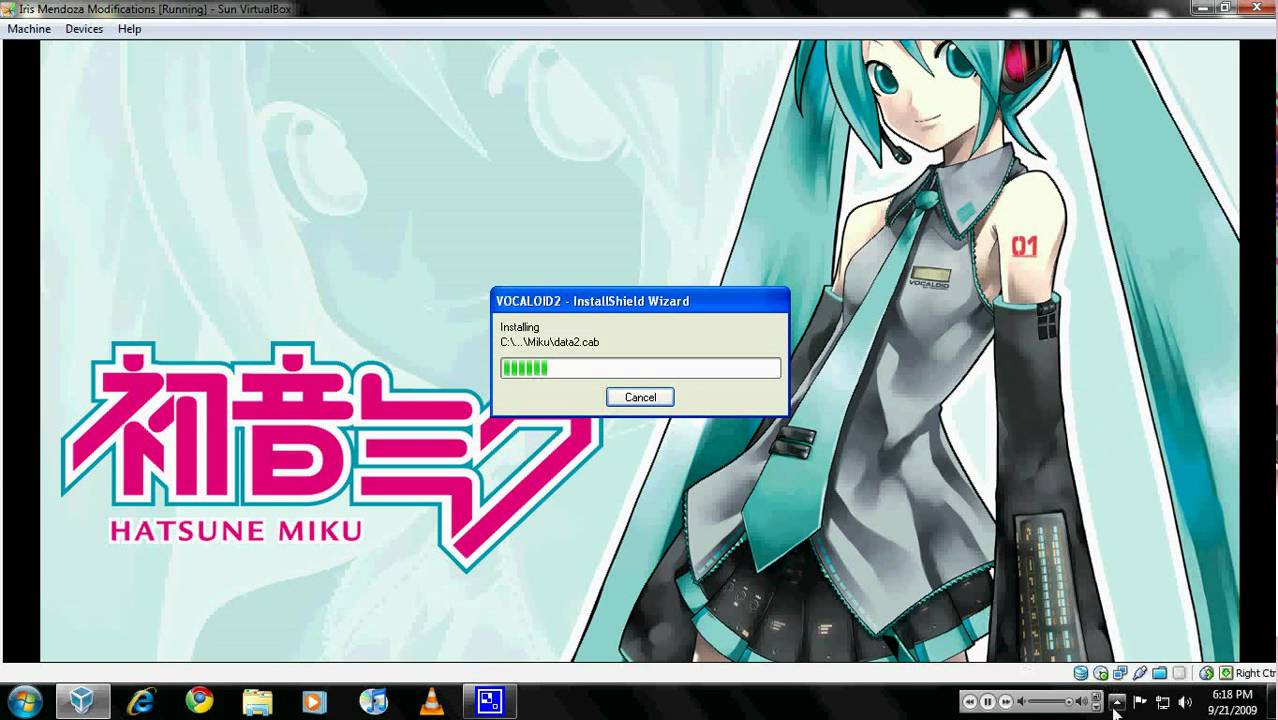Open the system volume tray icon

[x=1185, y=702]
